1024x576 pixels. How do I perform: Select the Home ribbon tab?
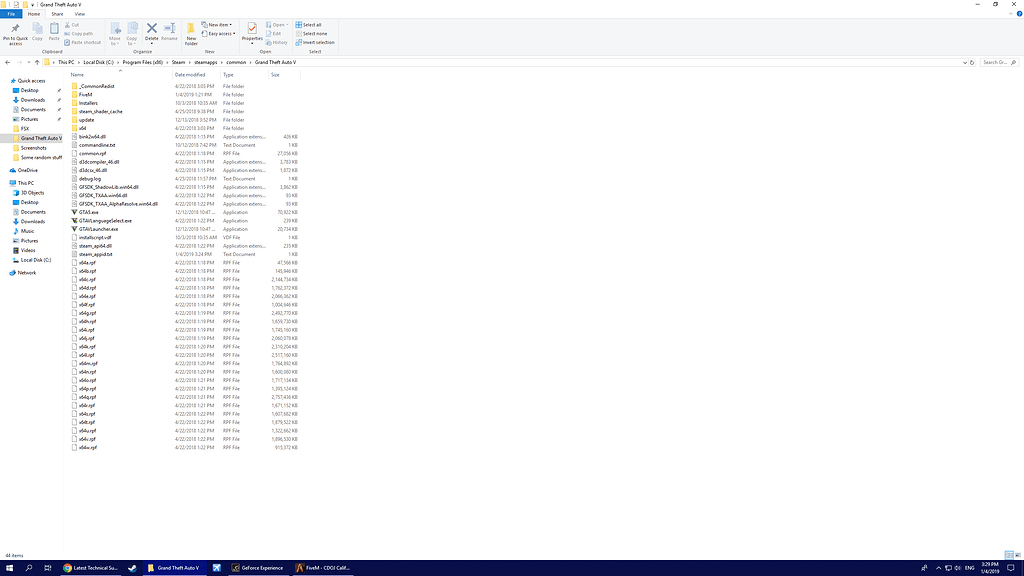coord(34,14)
